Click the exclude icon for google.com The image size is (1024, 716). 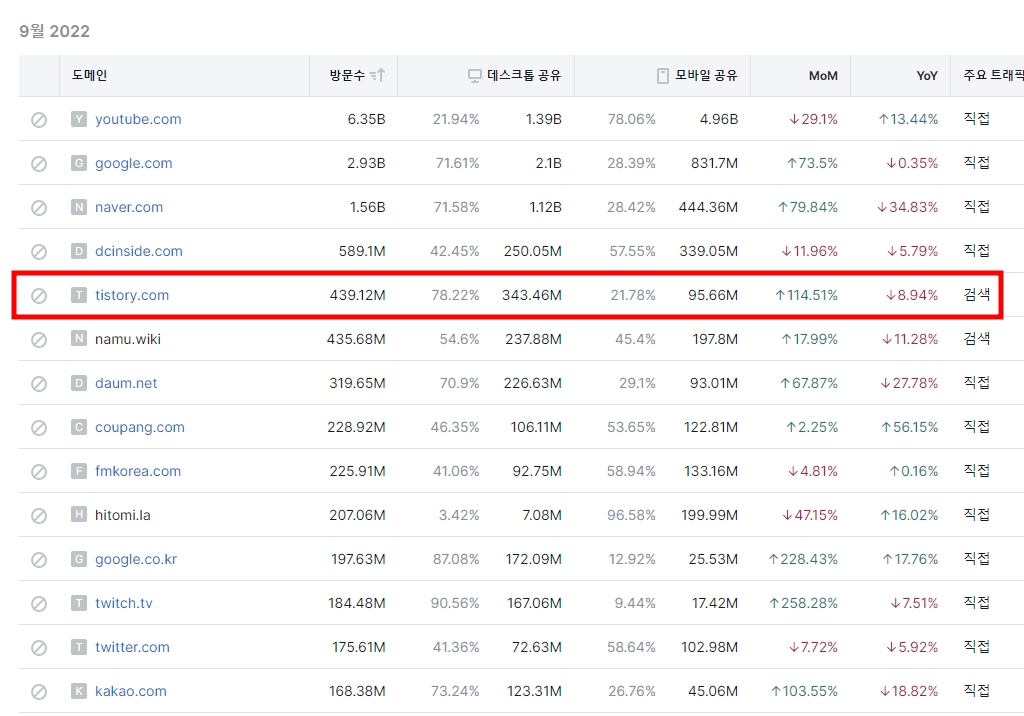point(39,163)
